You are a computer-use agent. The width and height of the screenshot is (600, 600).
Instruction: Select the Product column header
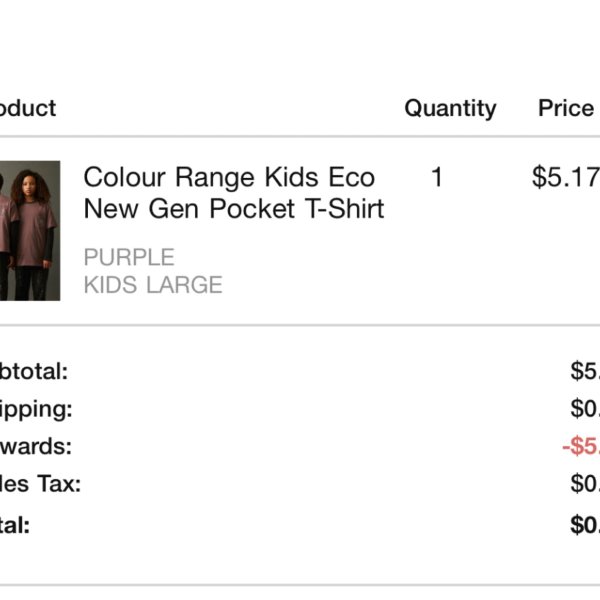(28, 108)
